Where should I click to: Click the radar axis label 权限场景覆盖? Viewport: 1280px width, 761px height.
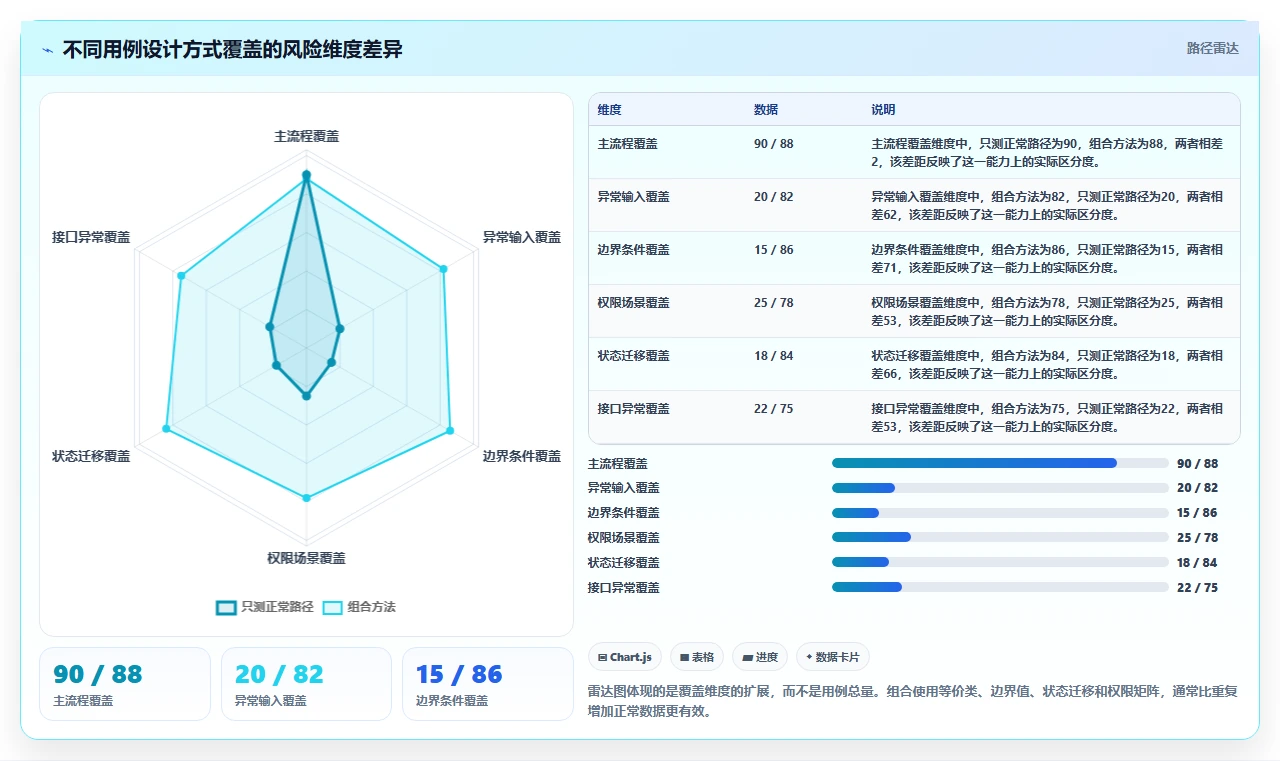click(307, 558)
